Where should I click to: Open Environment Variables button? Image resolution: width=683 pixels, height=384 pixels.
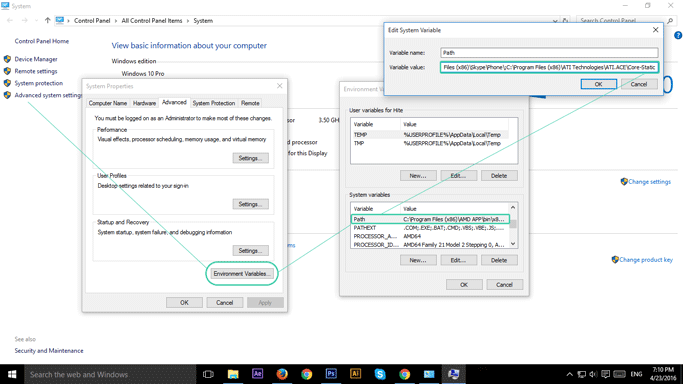click(242, 273)
